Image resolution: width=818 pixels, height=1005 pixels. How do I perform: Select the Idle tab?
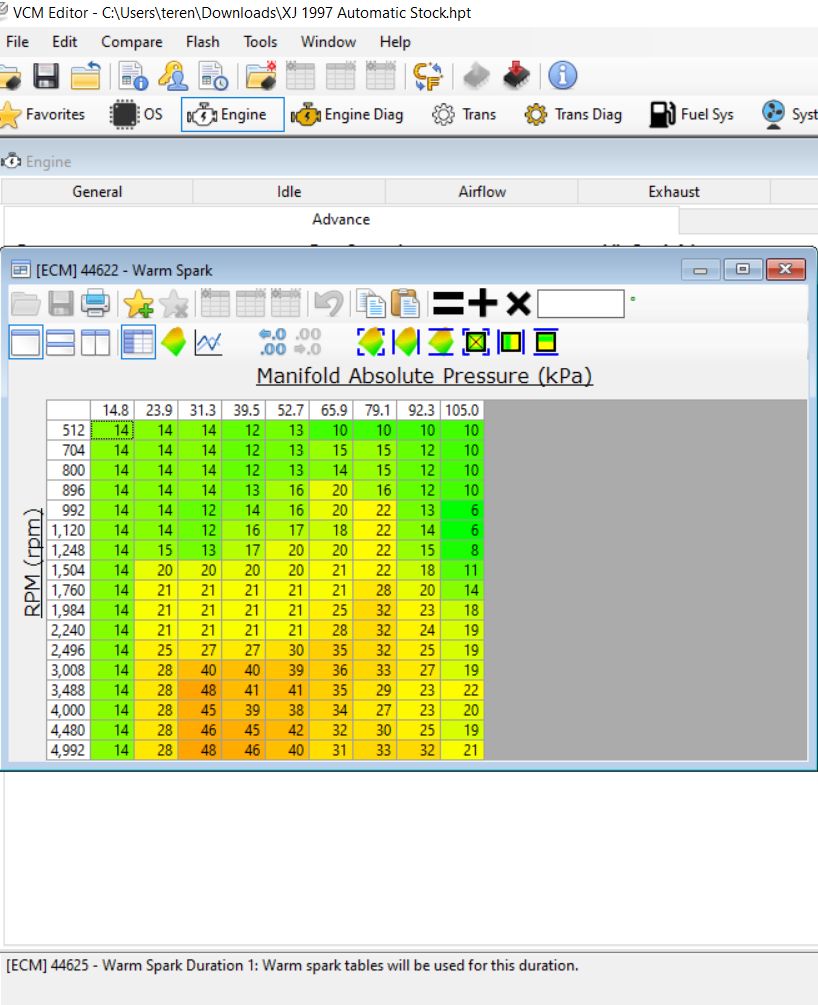pos(288,192)
